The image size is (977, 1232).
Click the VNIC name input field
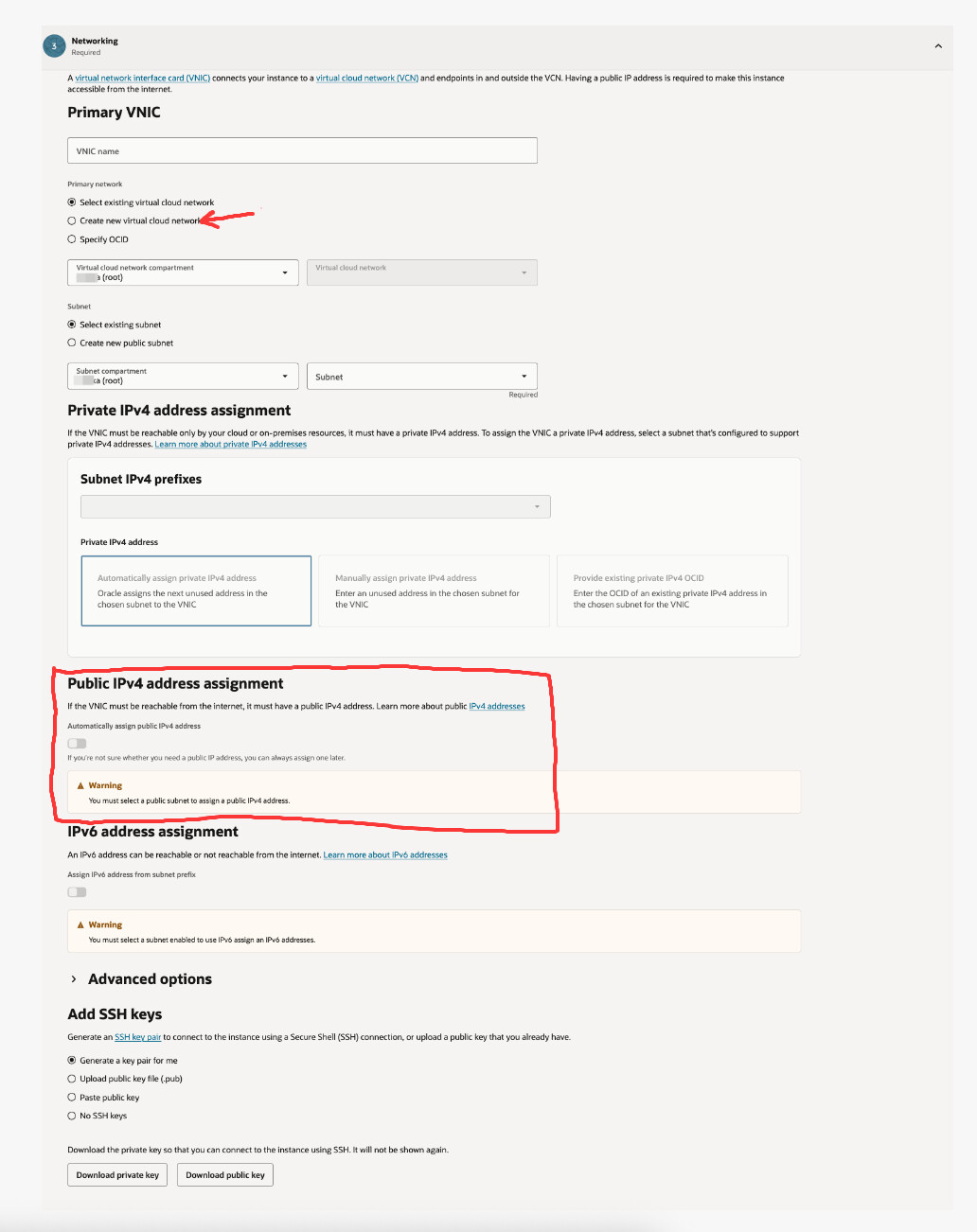click(302, 150)
